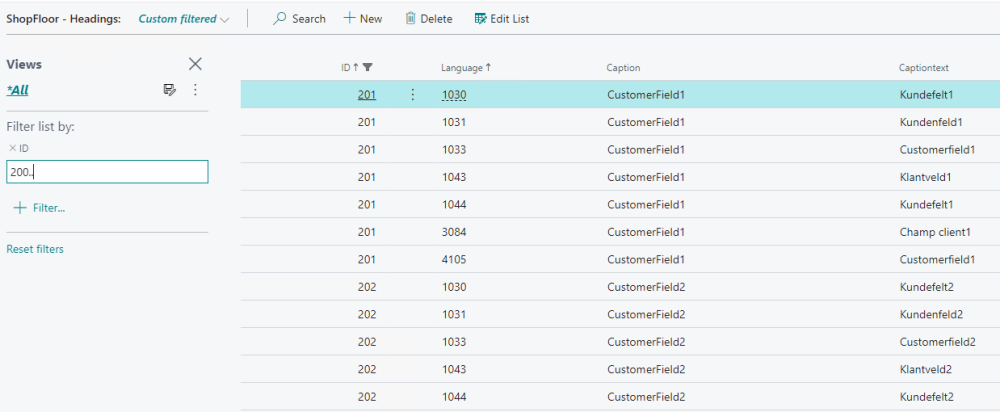Remove the ID filter with the X
The height and width of the screenshot is (412, 1000).
click(x=12, y=148)
